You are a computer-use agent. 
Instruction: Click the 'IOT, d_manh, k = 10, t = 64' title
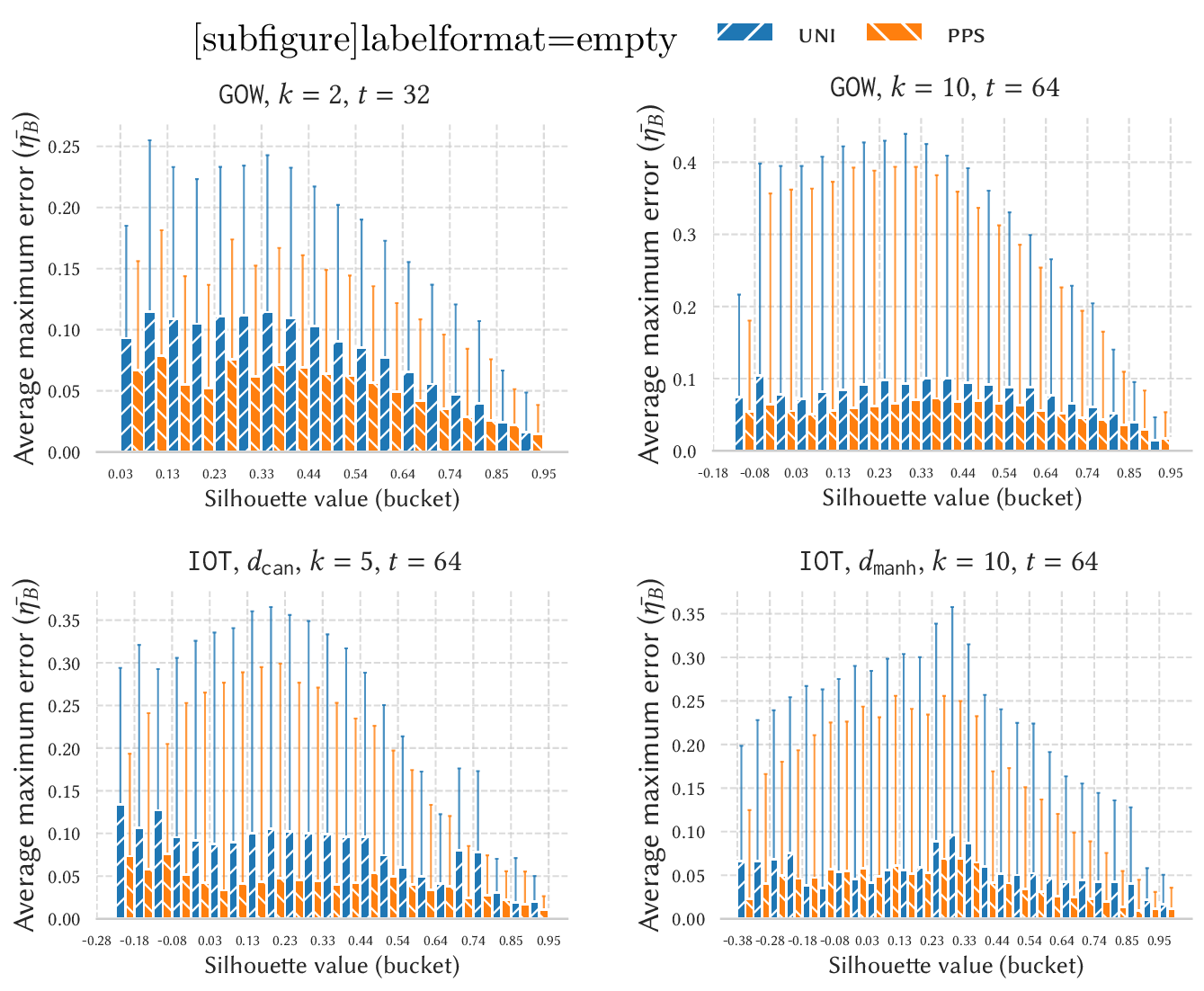(949, 563)
